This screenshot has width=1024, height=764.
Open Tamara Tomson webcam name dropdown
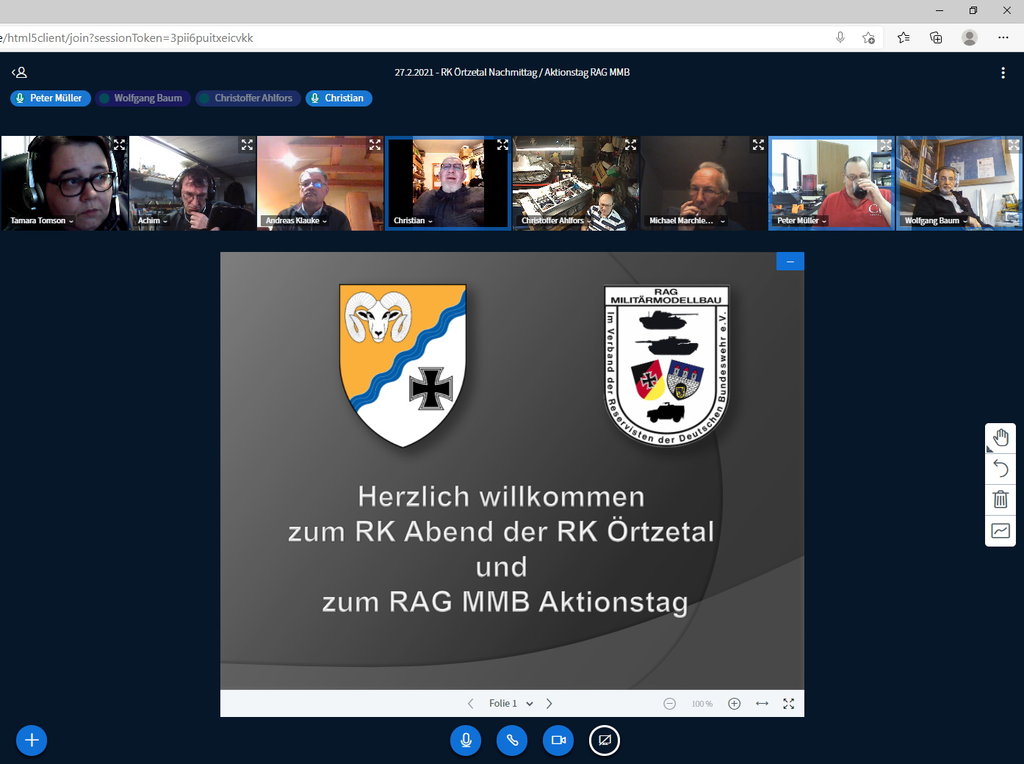(x=41, y=221)
